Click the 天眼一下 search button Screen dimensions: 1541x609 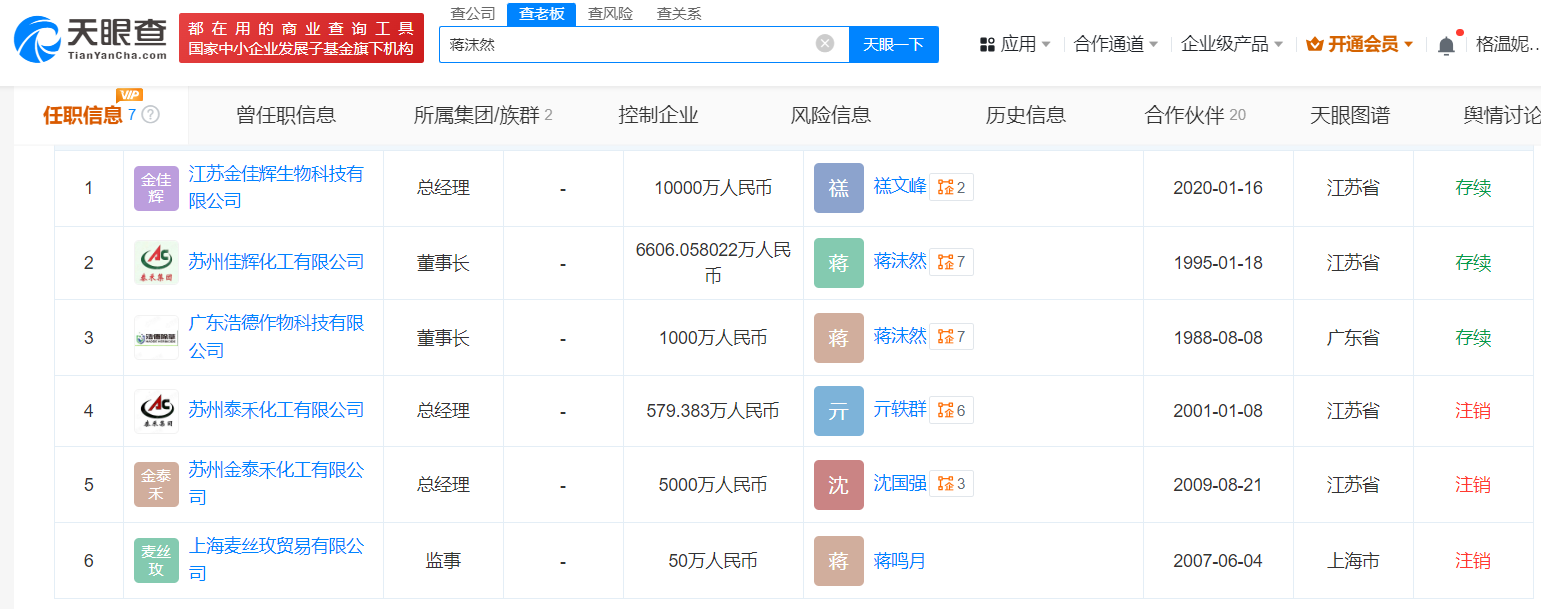(x=894, y=44)
